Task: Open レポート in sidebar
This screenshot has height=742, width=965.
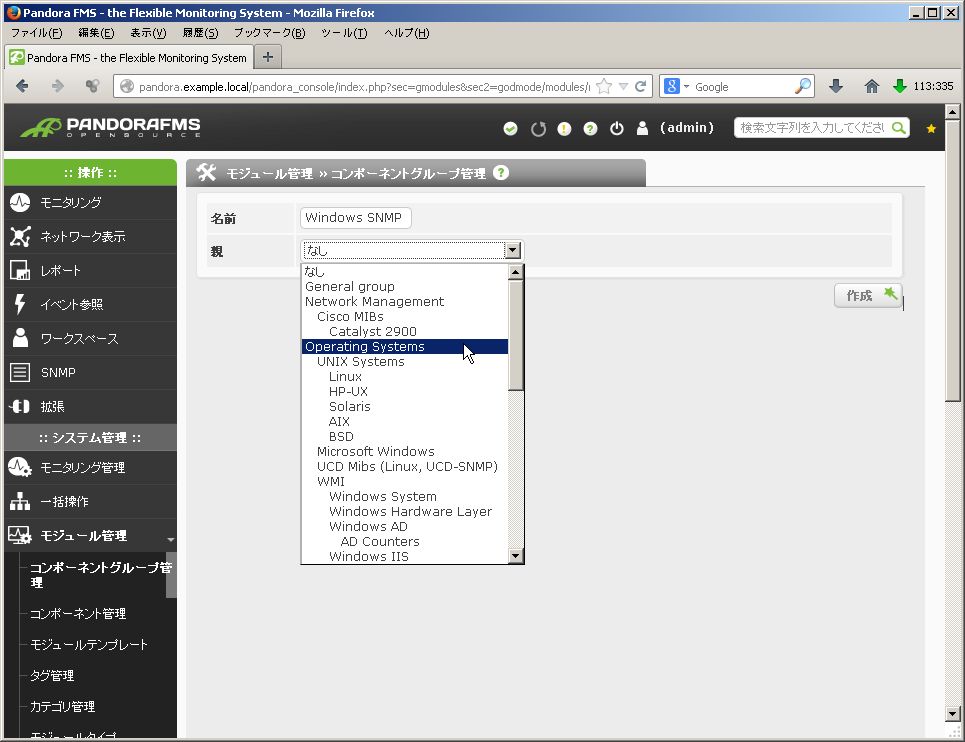Action: coord(90,270)
